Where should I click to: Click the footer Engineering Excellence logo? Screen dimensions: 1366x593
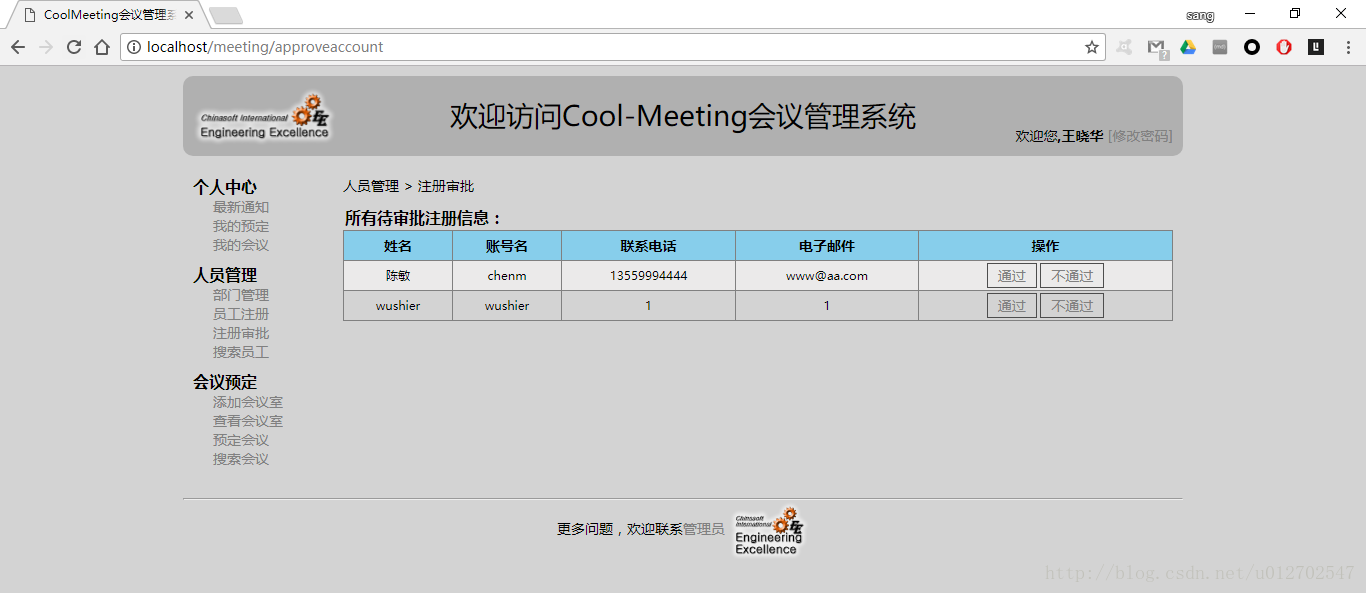click(768, 531)
